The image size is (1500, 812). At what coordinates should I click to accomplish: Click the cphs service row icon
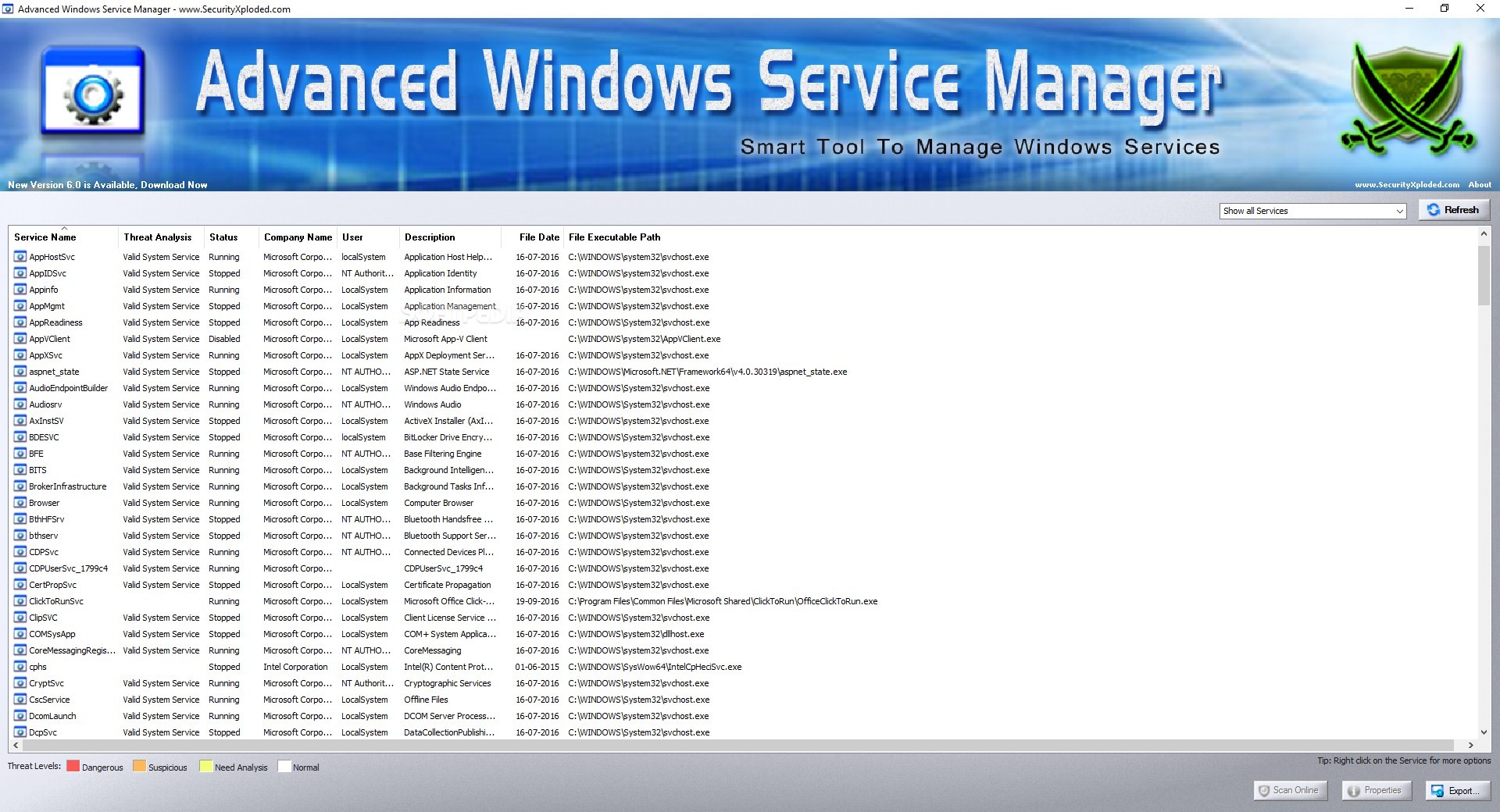20,666
